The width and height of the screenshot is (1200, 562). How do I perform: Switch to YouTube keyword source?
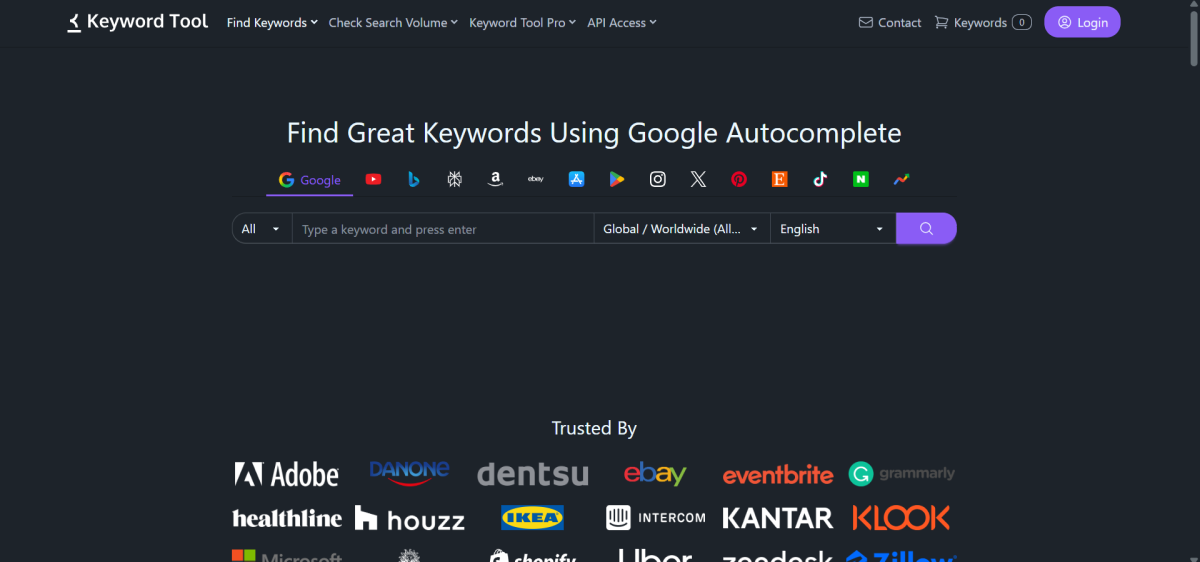(373, 179)
